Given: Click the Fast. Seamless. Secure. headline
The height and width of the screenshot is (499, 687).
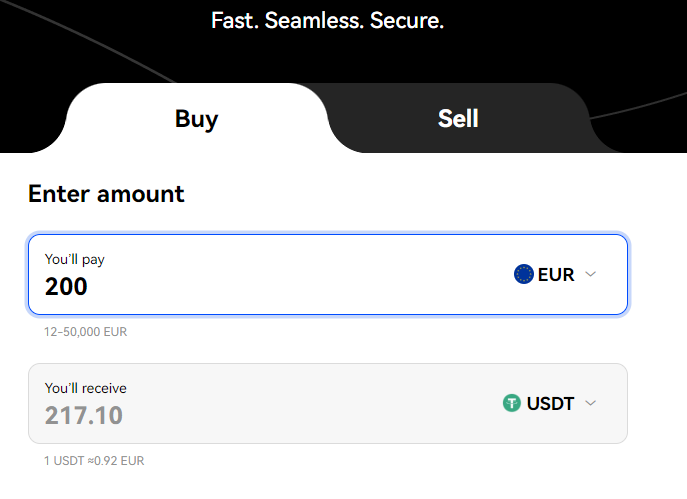Looking at the screenshot, I should [x=328, y=21].
